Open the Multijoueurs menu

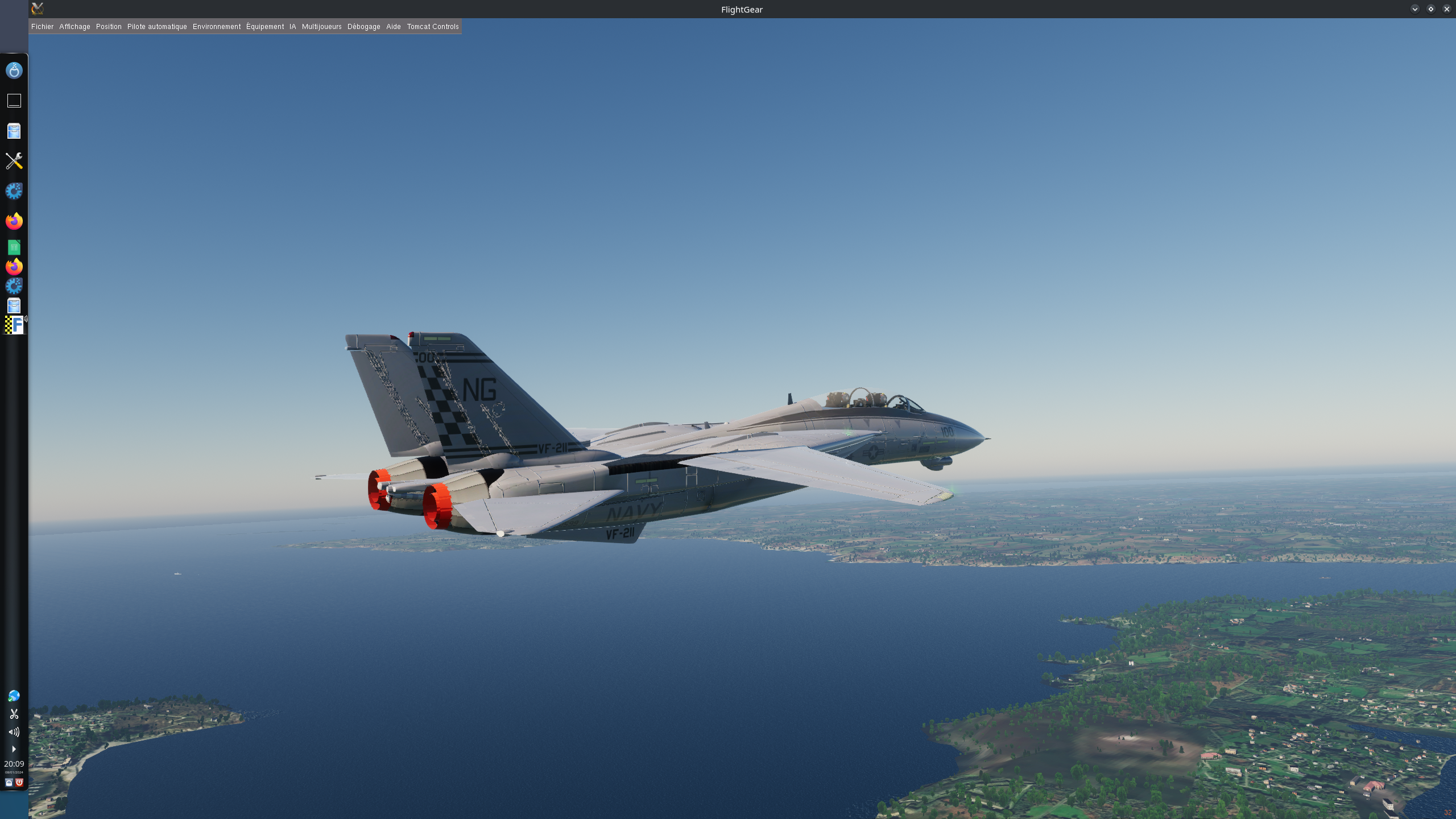pyautogui.click(x=321, y=27)
